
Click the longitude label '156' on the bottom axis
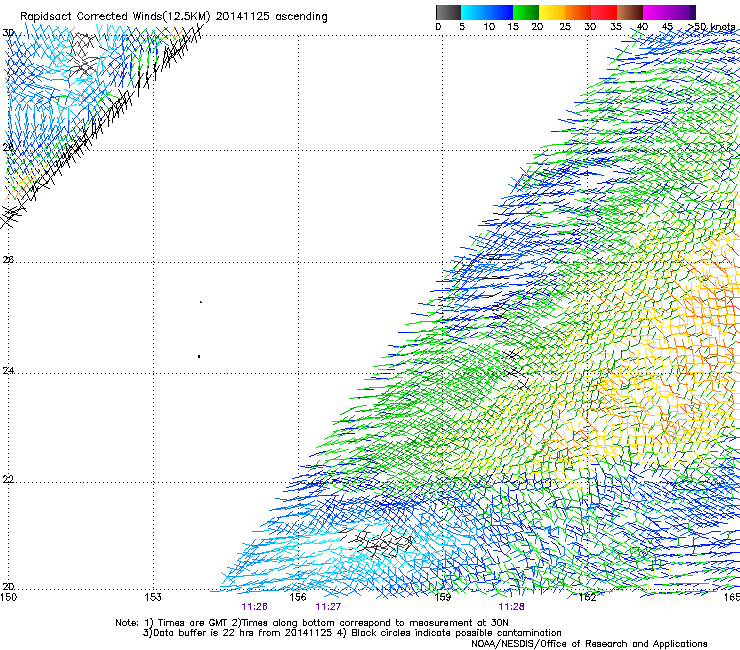pyautogui.click(x=298, y=598)
